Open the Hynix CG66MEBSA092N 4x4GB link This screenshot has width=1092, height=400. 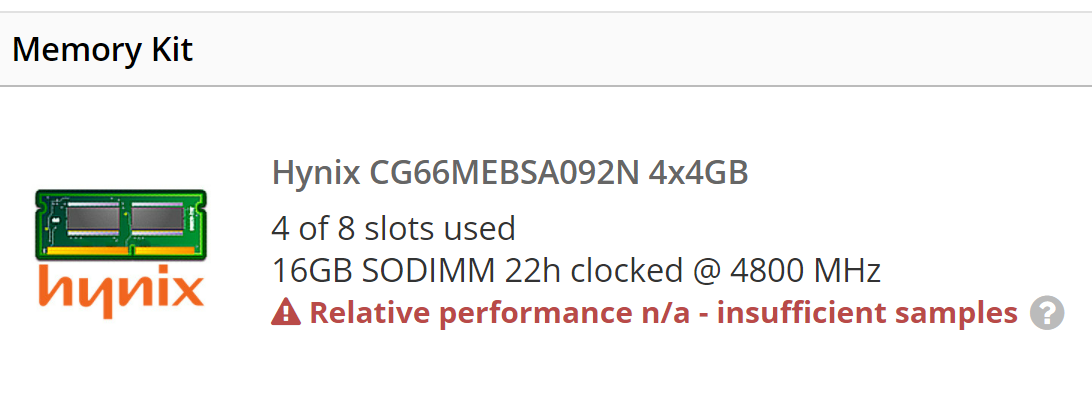click(510, 173)
